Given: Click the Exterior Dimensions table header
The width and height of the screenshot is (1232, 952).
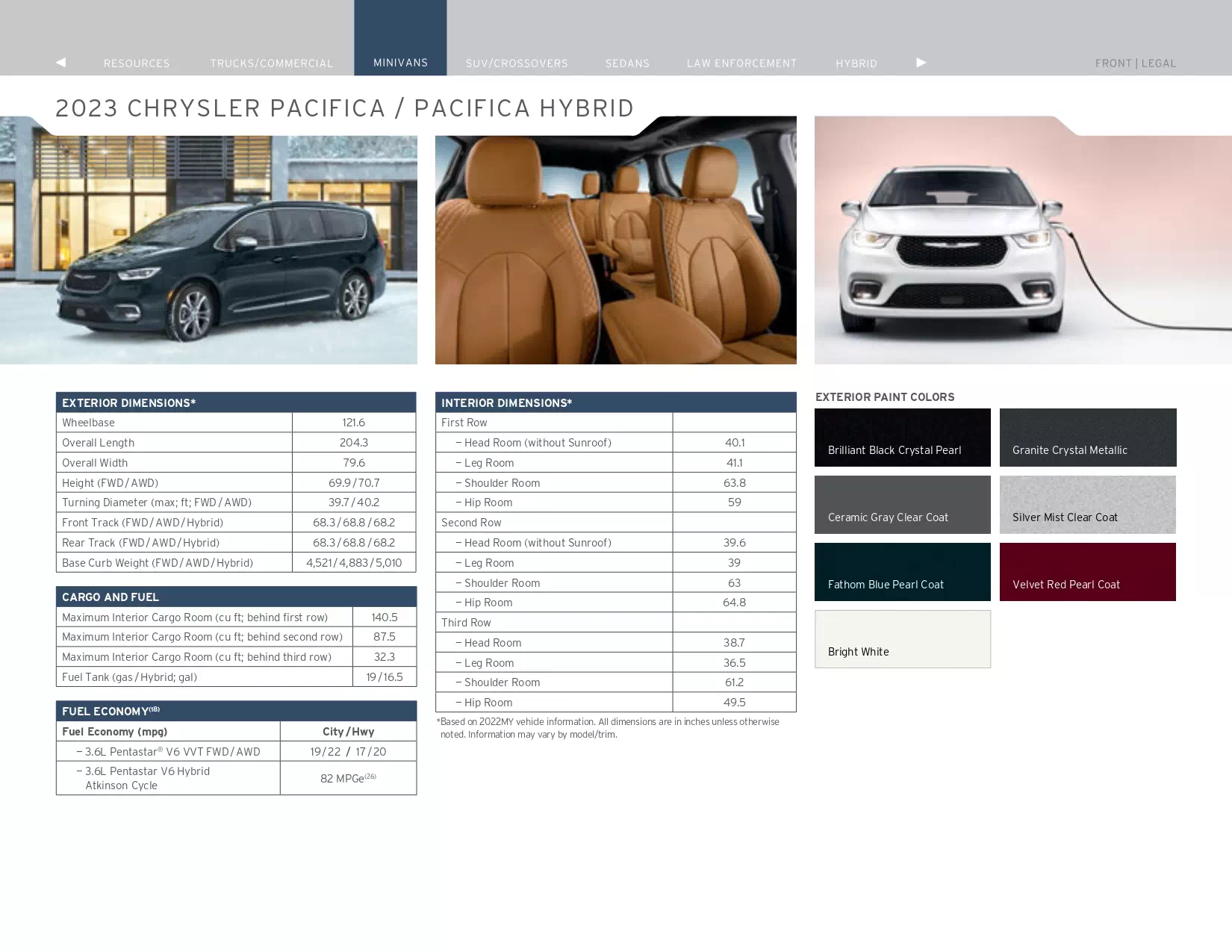Looking at the screenshot, I should (236, 402).
